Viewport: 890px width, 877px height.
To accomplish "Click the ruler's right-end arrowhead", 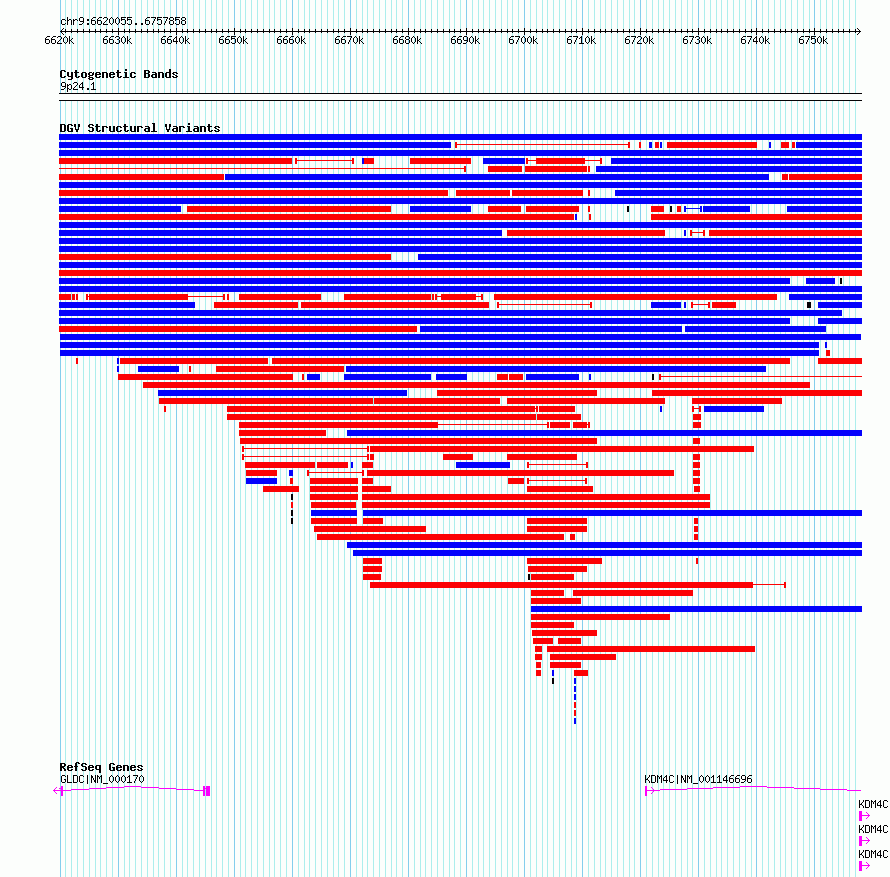I will tap(859, 31).
